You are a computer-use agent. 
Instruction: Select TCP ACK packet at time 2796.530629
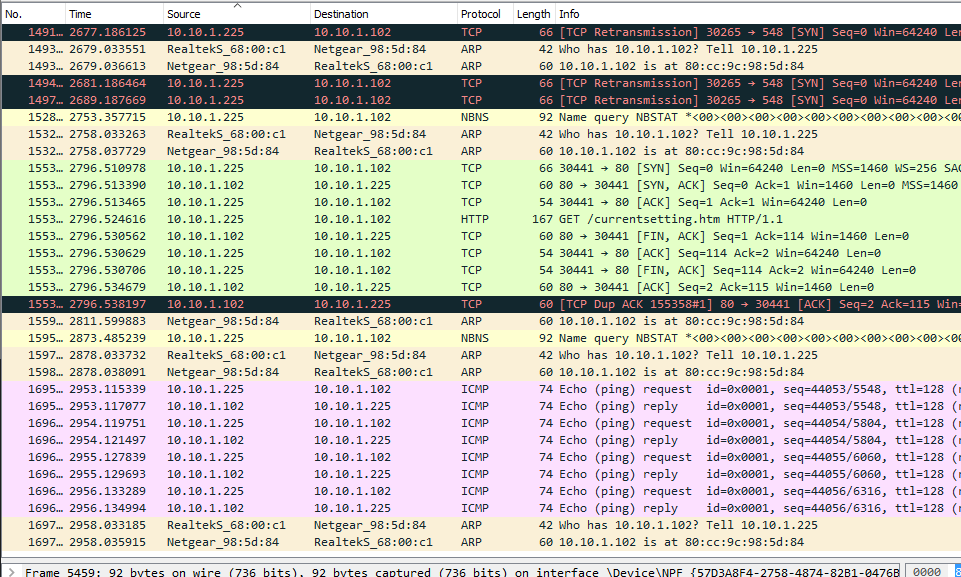(x=481, y=253)
